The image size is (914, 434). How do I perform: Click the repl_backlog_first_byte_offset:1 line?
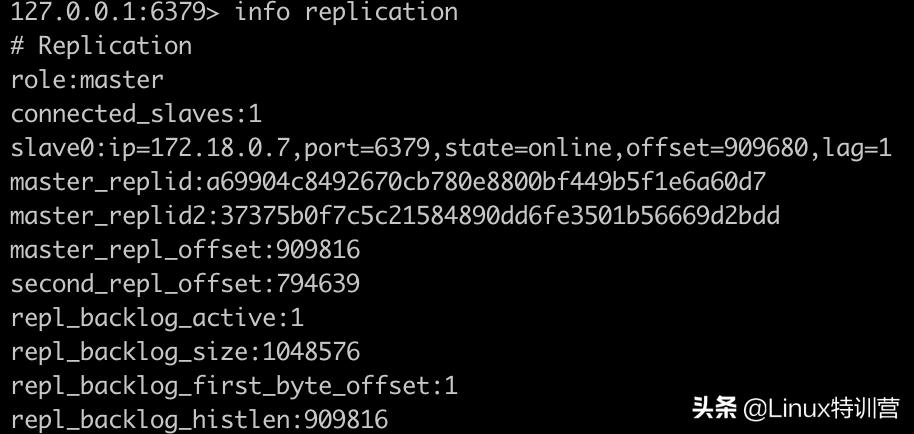[234, 386]
